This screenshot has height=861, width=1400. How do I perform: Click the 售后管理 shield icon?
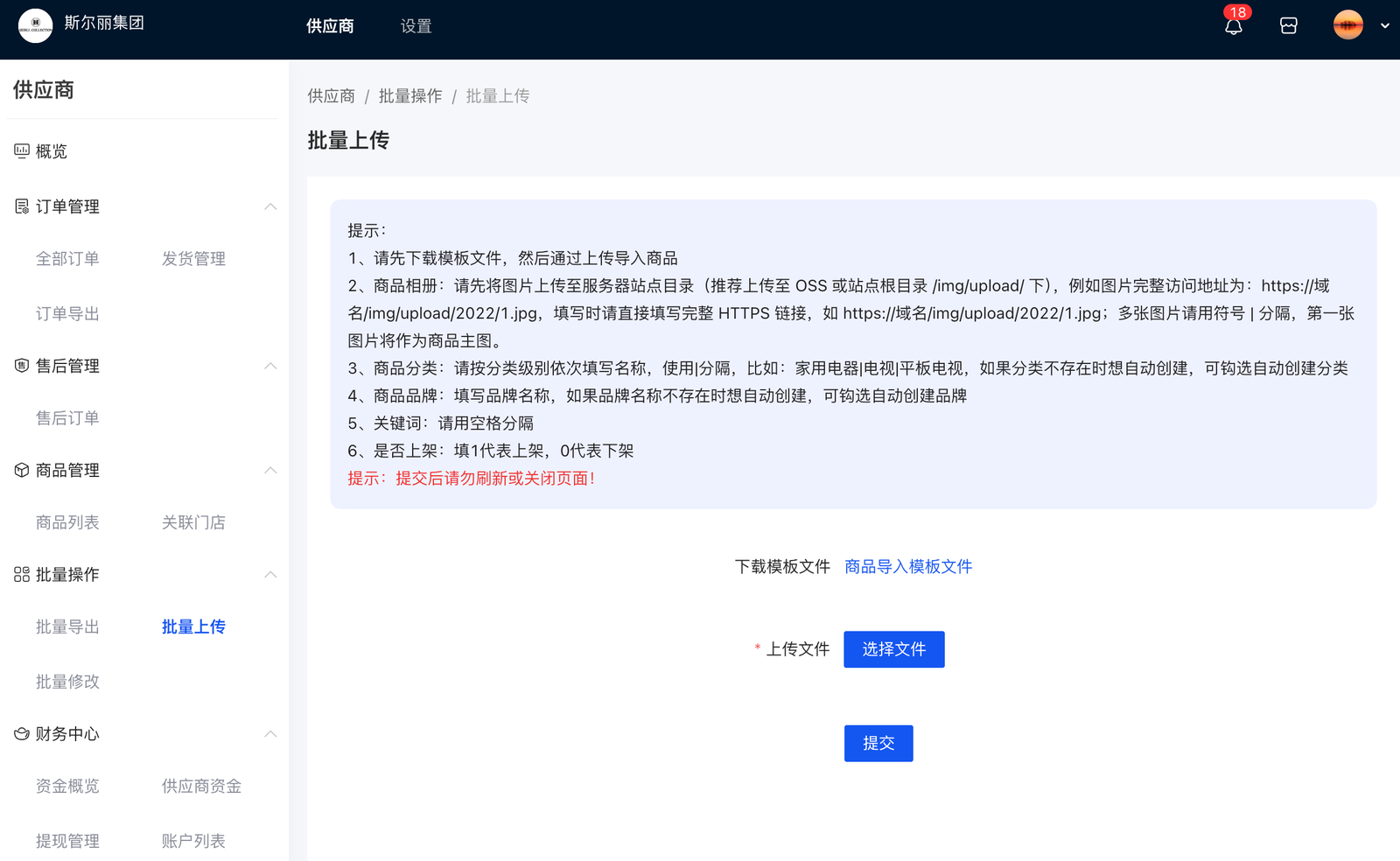tap(22, 366)
